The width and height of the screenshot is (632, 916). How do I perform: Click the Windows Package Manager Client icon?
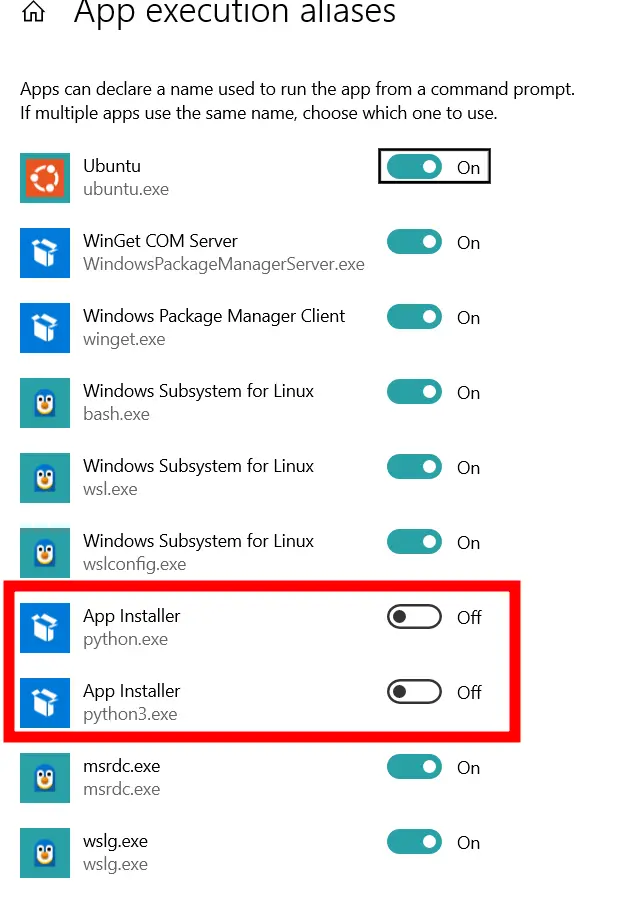click(x=45, y=328)
